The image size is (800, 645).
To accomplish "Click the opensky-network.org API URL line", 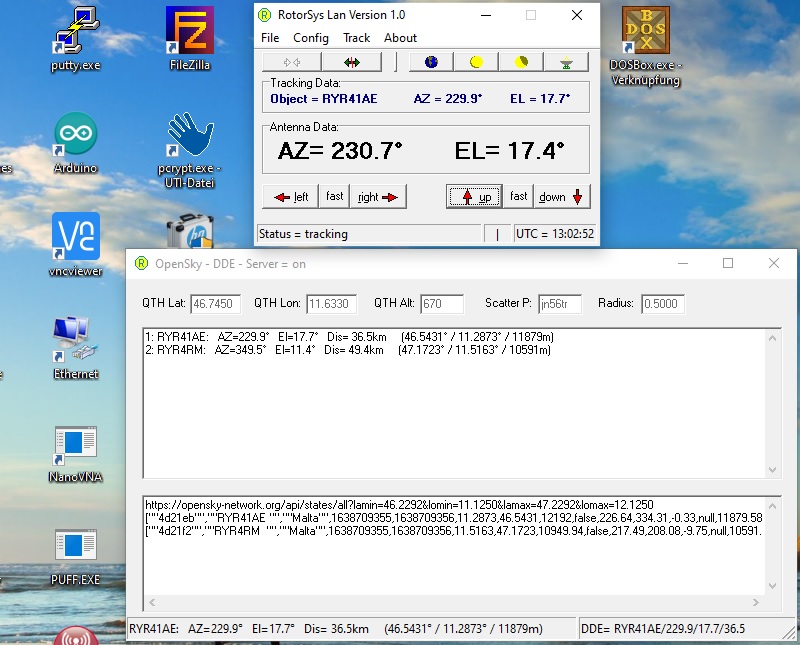I will (x=399, y=505).
